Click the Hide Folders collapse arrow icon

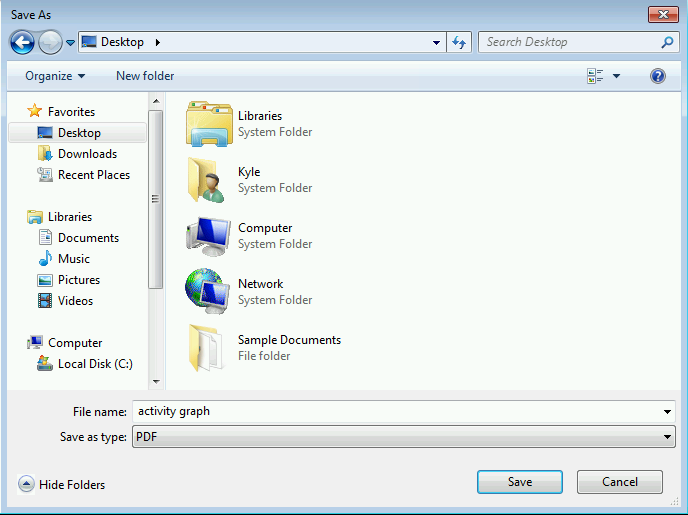coord(26,484)
